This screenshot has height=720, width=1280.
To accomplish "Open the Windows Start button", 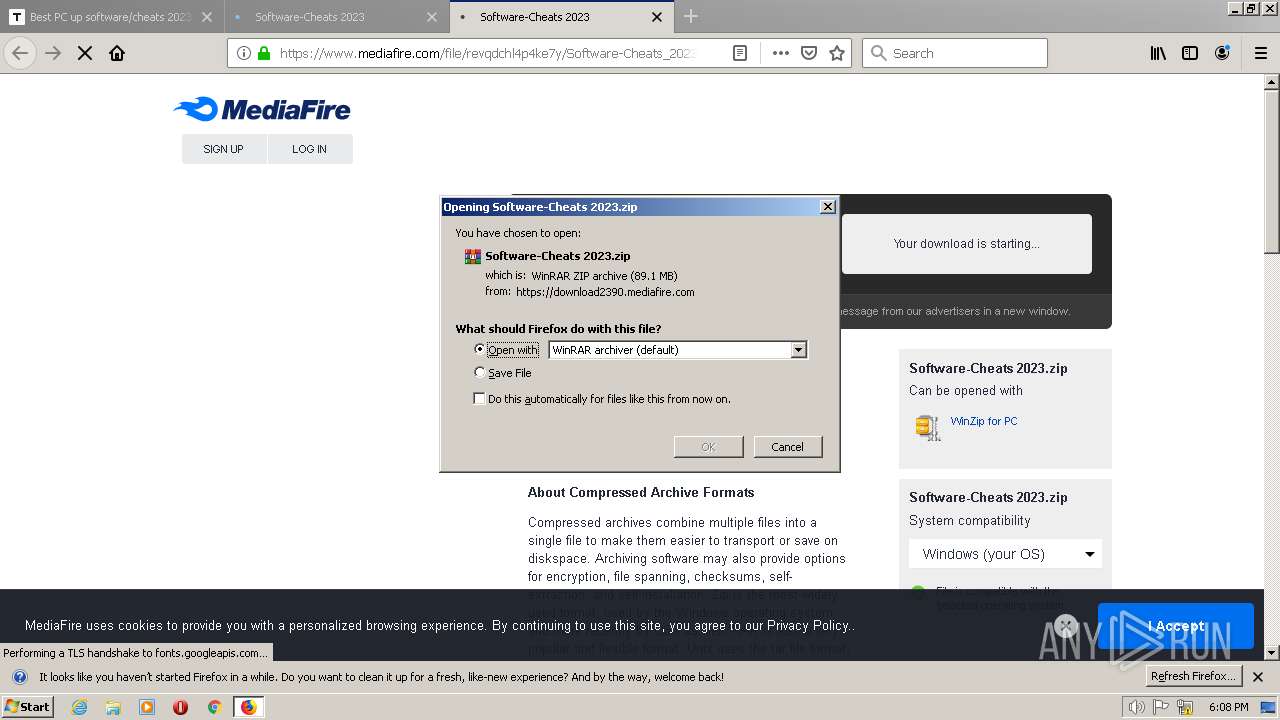I will coord(28,707).
